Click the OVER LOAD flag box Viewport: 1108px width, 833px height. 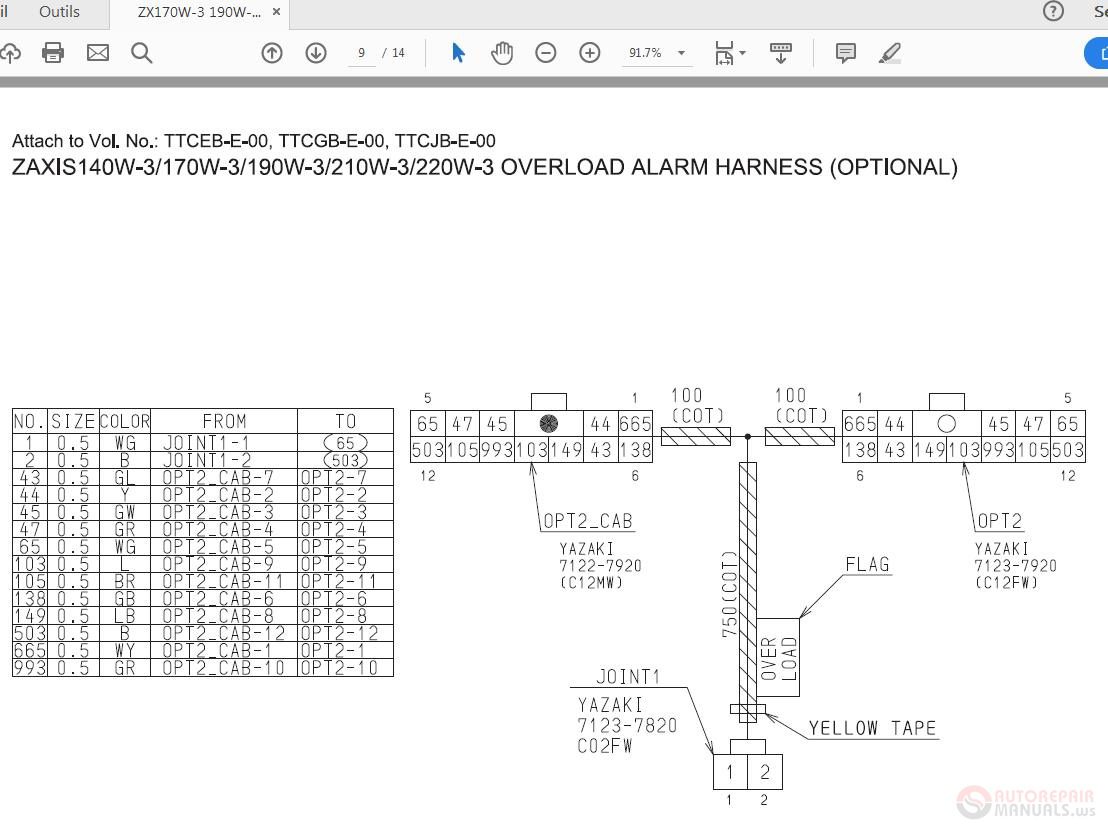778,658
